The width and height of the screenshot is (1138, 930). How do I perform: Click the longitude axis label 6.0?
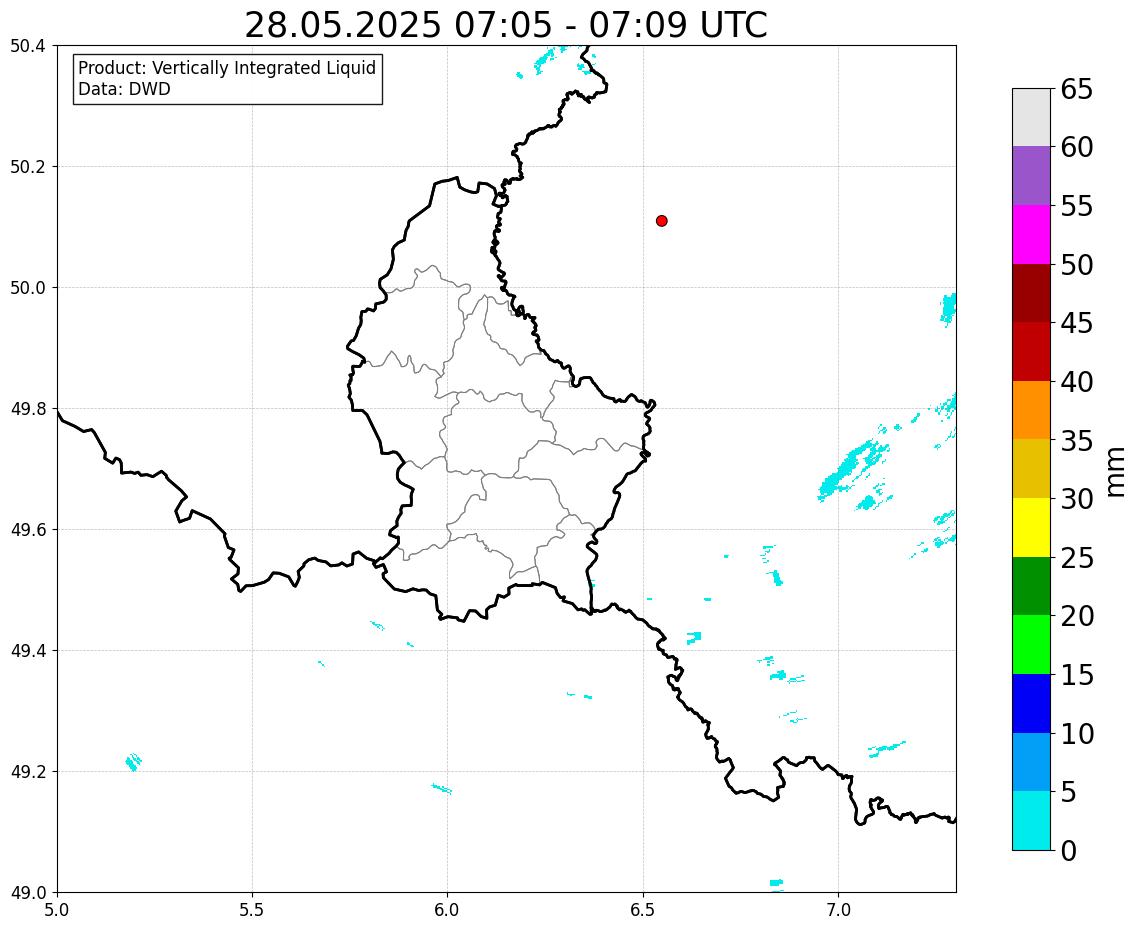(x=447, y=910)
